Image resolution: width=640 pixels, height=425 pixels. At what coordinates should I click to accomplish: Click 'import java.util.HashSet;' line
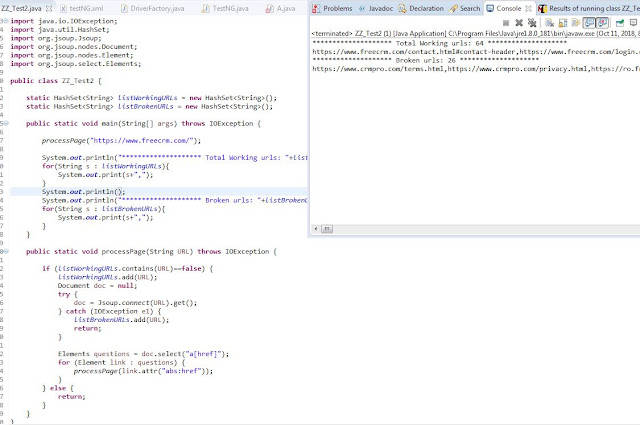[60, 29]
